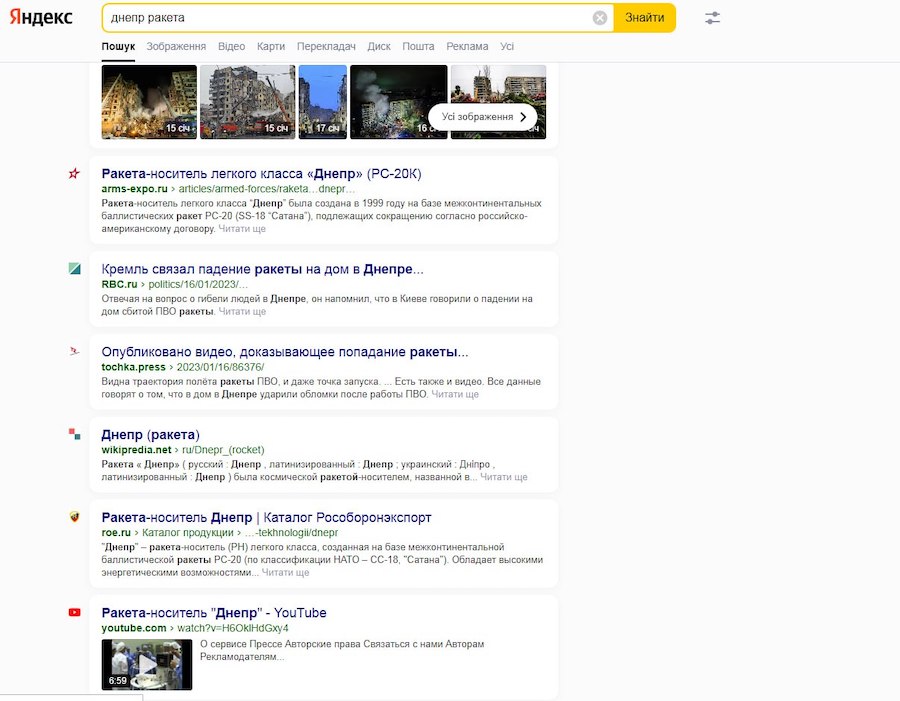
Task: Click the YouTube favicon
Action: click(74, 612)
